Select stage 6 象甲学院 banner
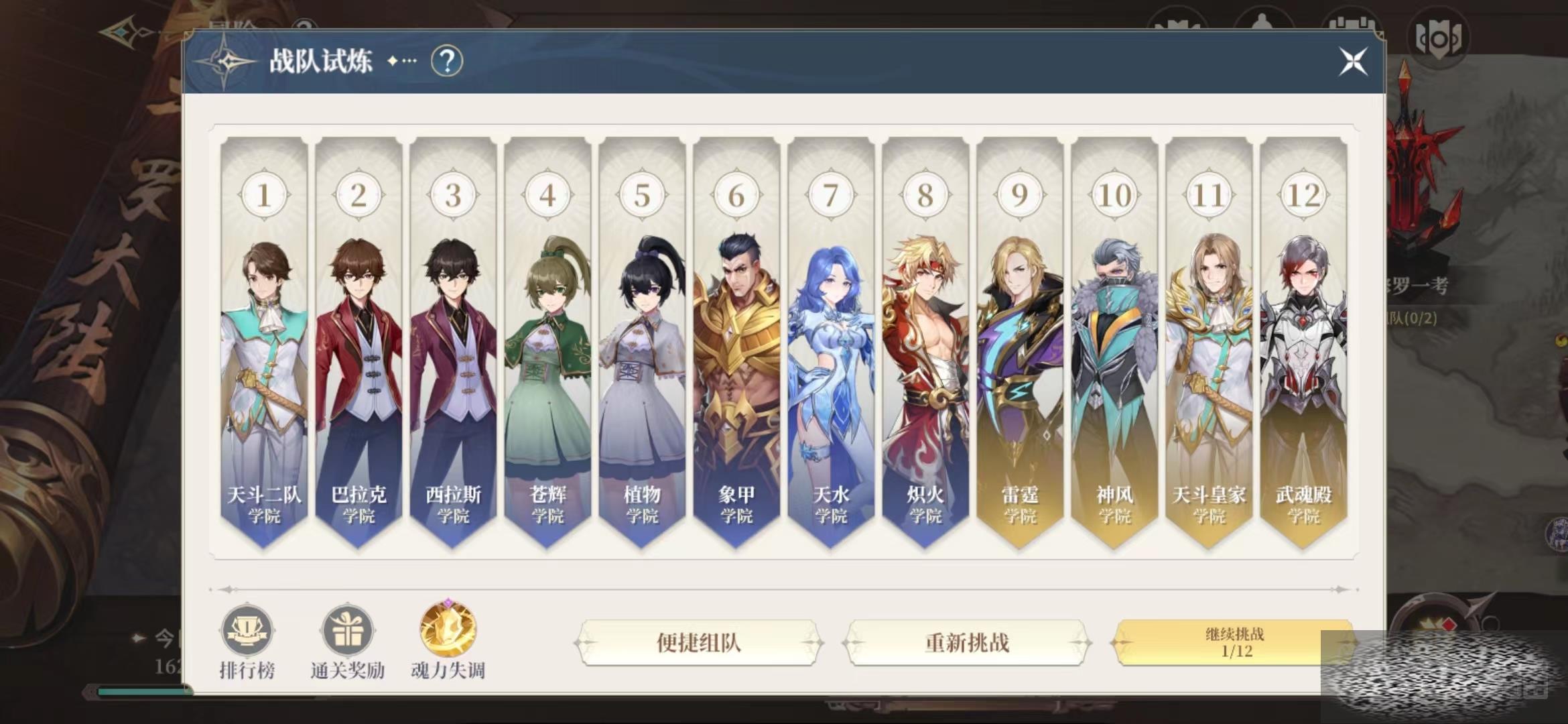1568x724 pixels. 736,343
